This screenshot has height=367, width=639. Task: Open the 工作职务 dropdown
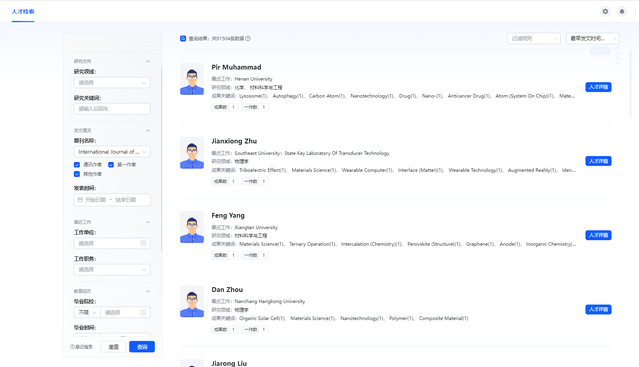pos(112,270)
